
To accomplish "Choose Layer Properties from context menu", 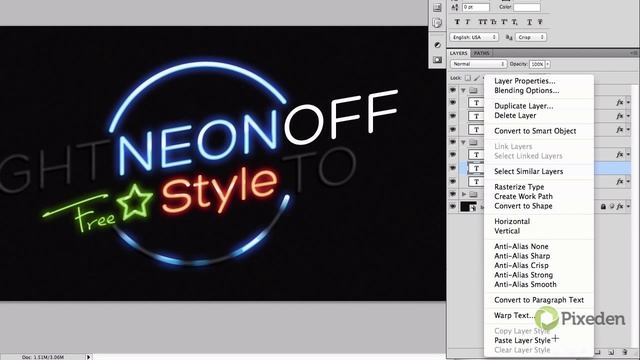I will (524, 81).
